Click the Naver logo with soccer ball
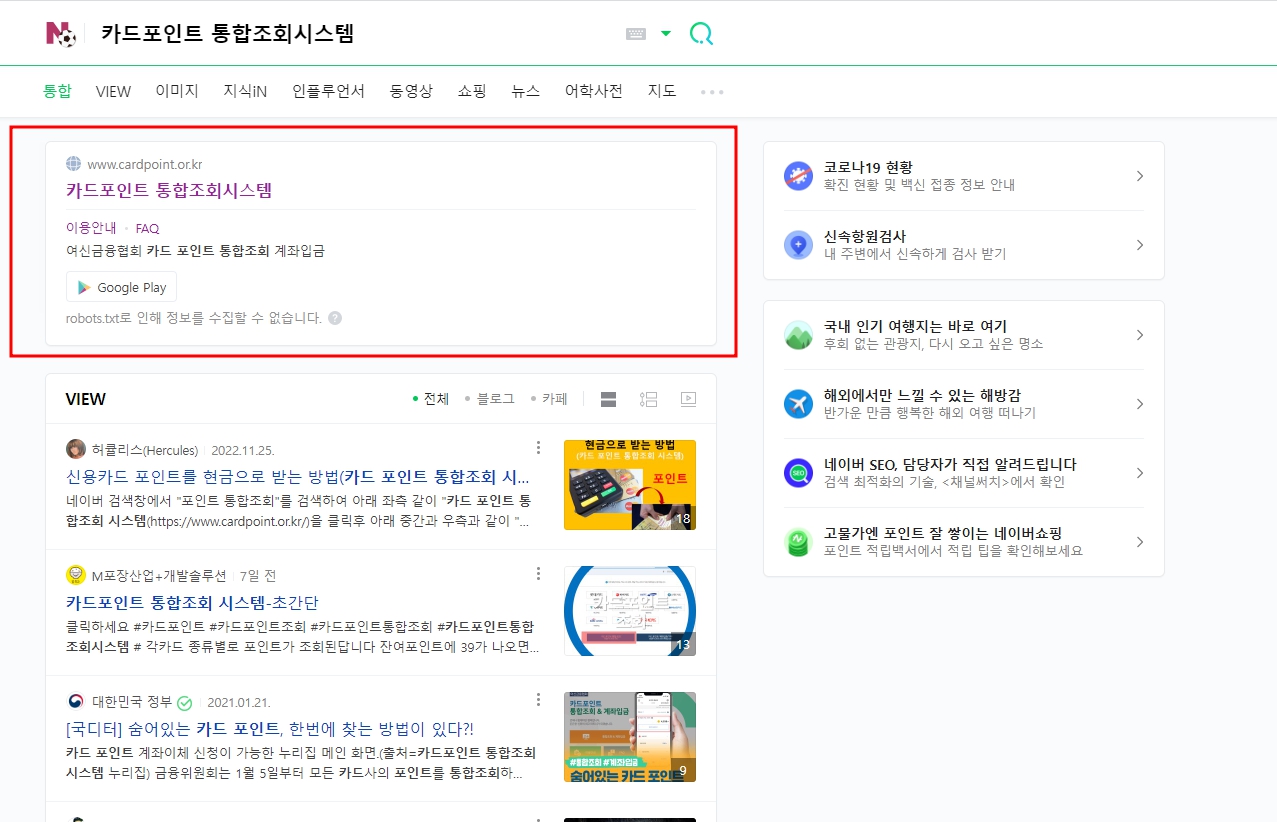1277x822 pixels. click(x=61, y=34)
